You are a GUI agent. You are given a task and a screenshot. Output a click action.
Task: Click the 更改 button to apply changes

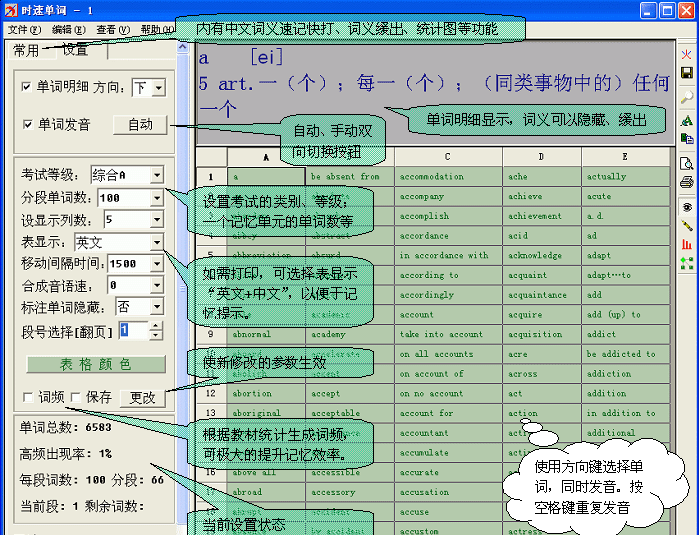point(143,397)
